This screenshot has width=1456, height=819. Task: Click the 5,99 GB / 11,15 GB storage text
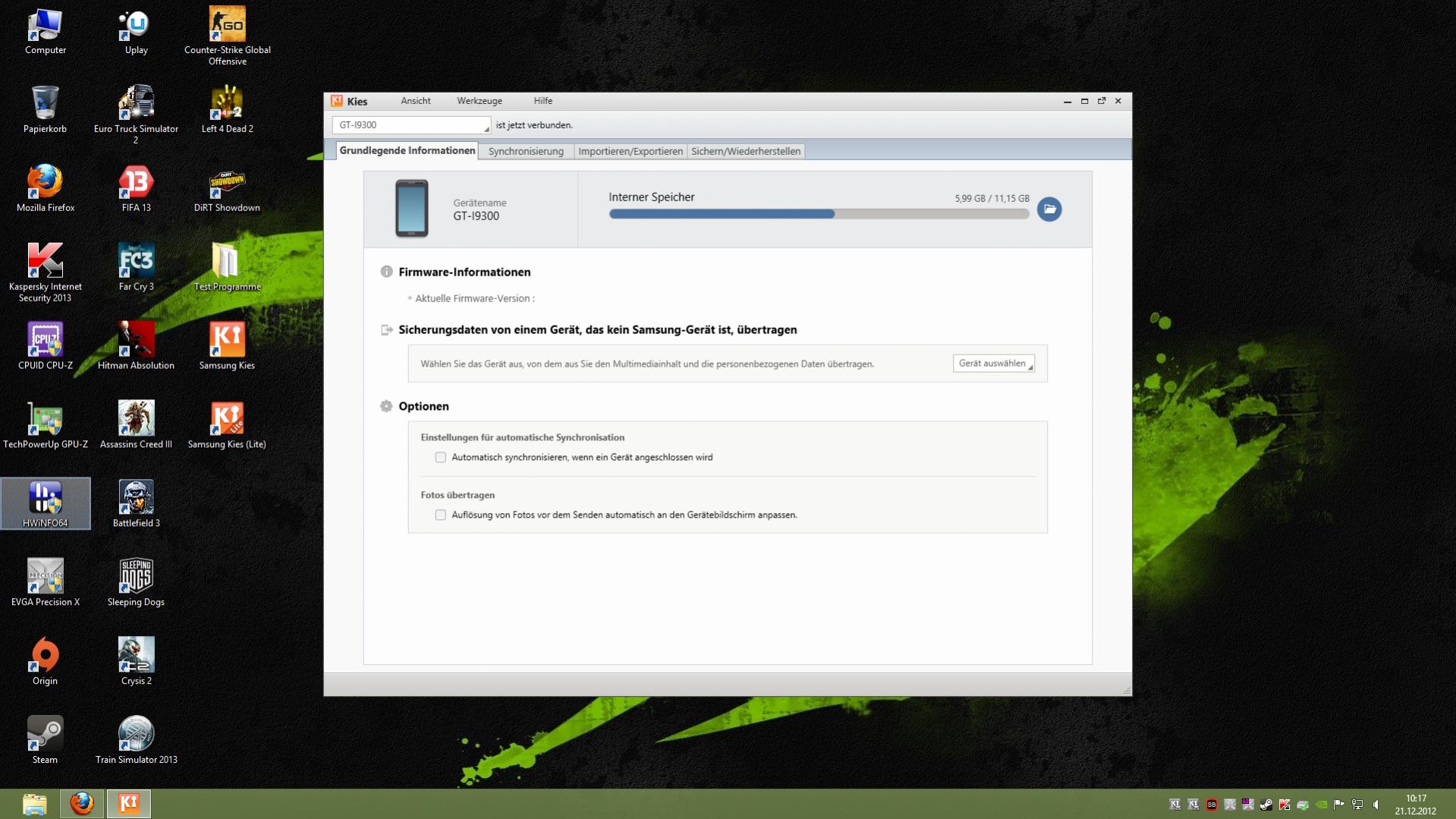(x=992, y=198)
